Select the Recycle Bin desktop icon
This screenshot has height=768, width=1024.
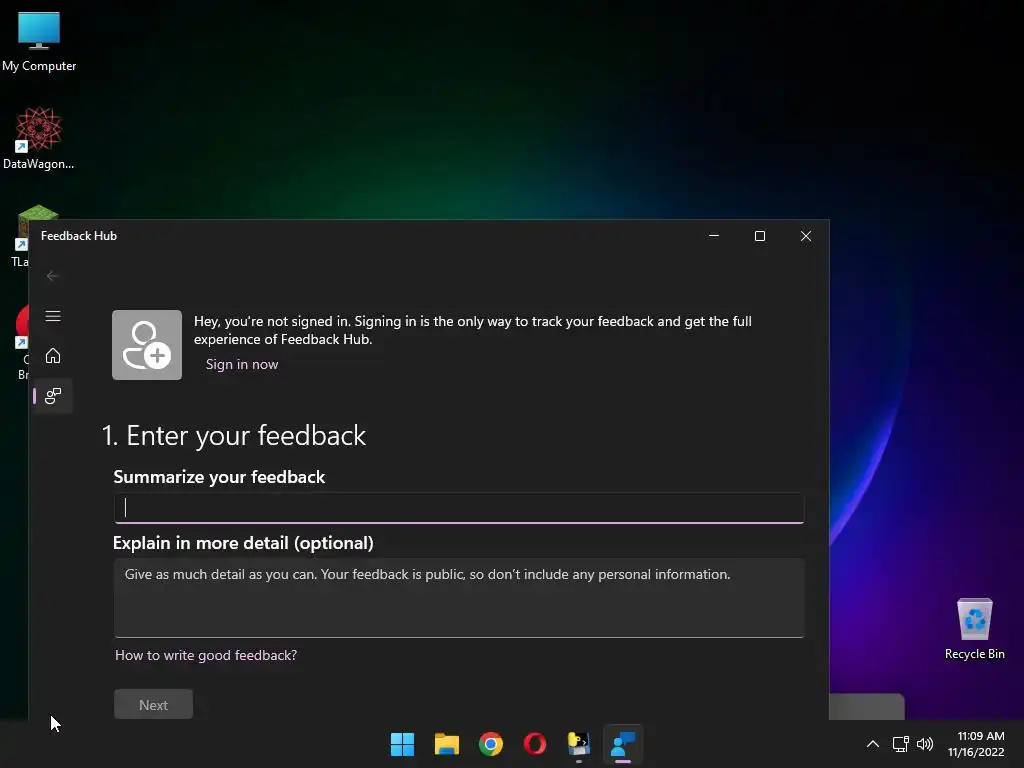click(975, 629)
